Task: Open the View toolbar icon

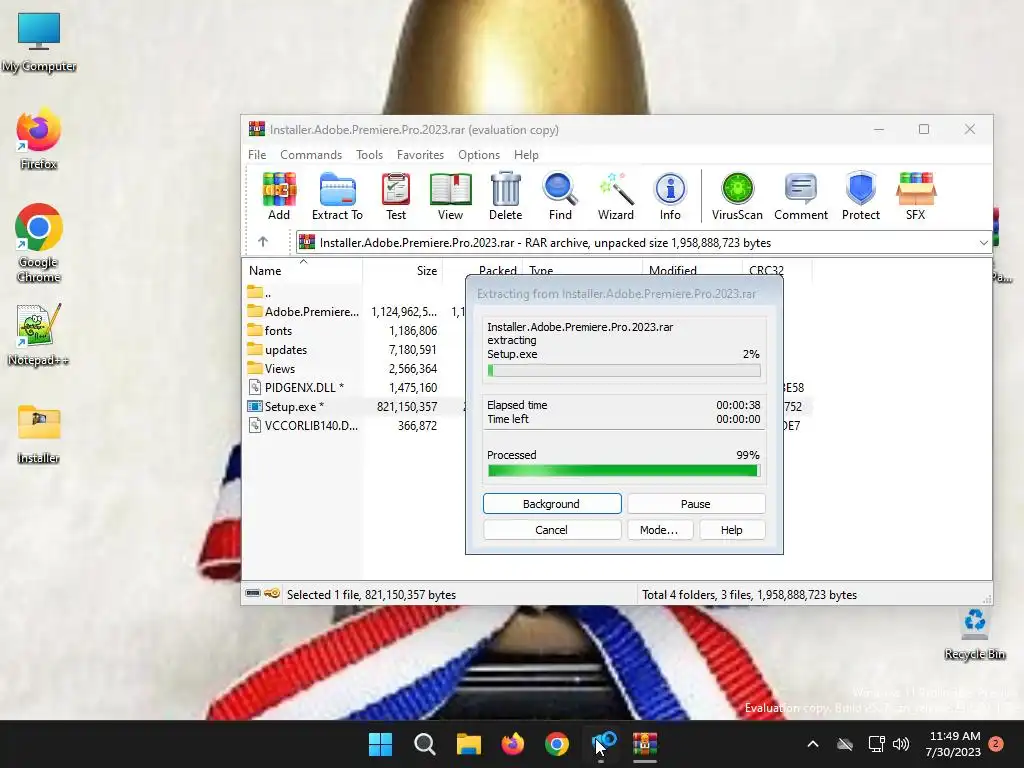Action: pos(451,196)
